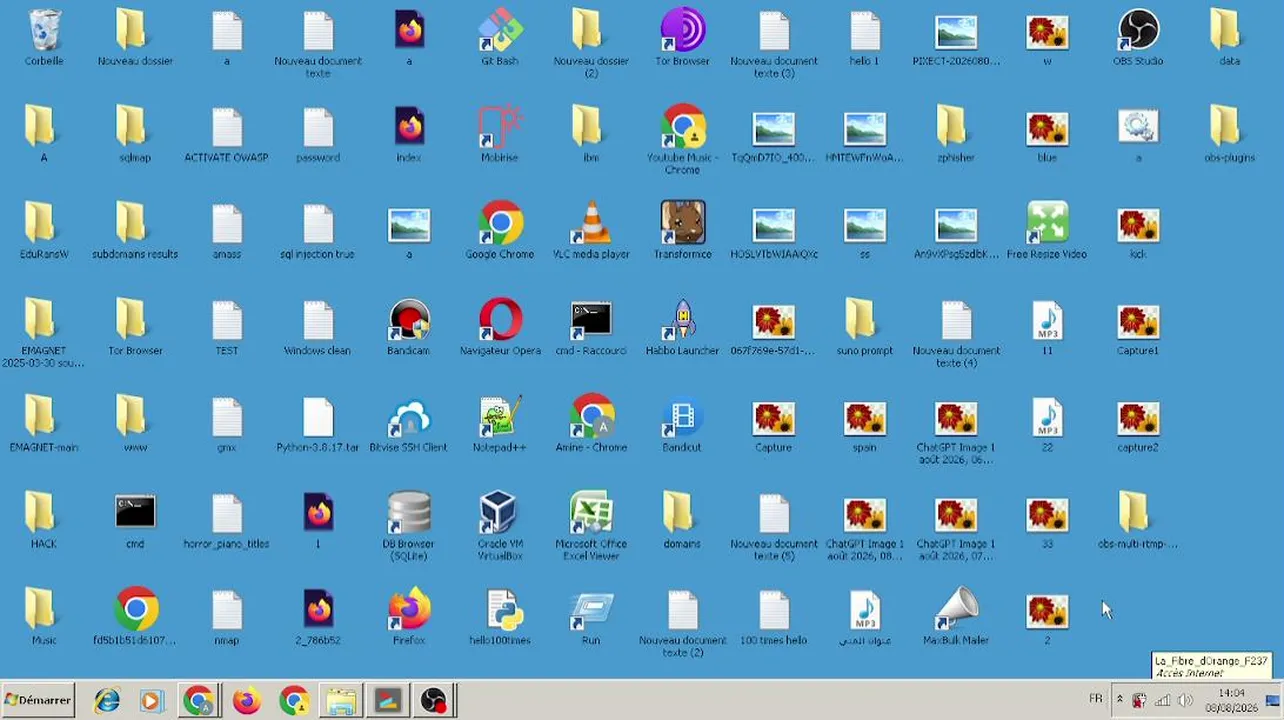This screenshot has width=1284, height=720.
Task: Select the zphisher folder
Action: (956, 135)
